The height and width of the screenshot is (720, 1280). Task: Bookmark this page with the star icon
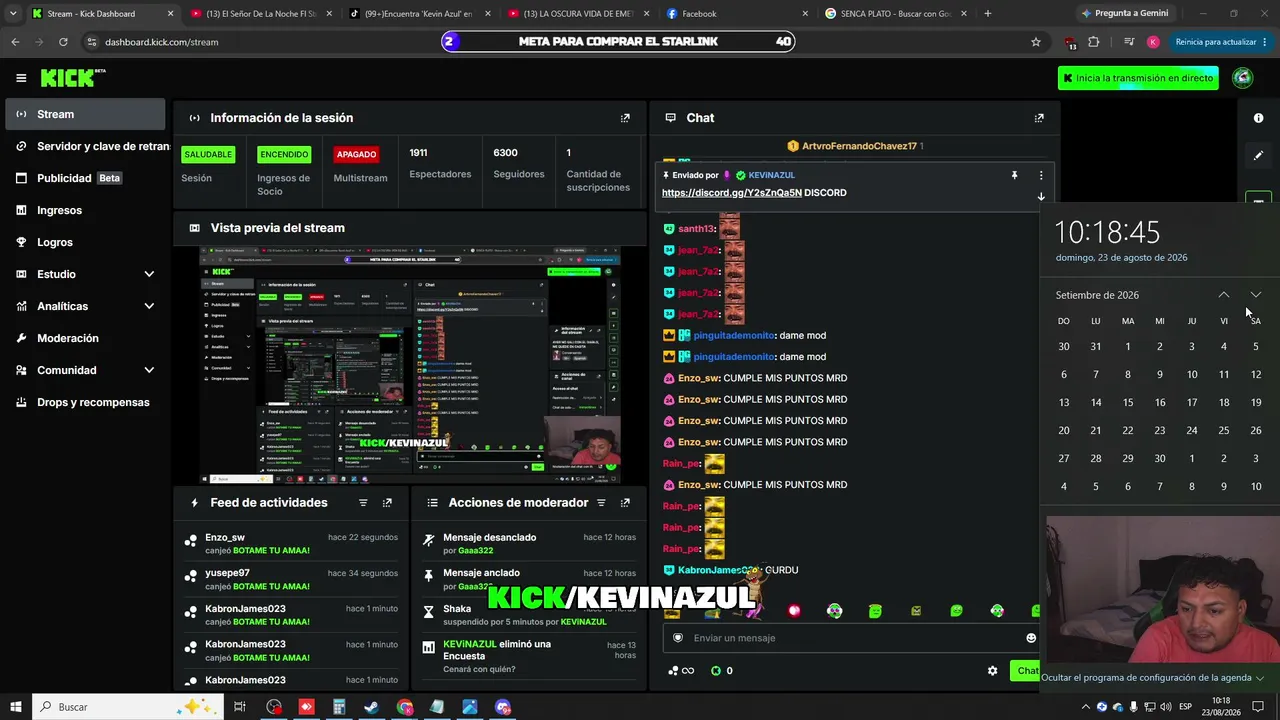pos(1036,42)
